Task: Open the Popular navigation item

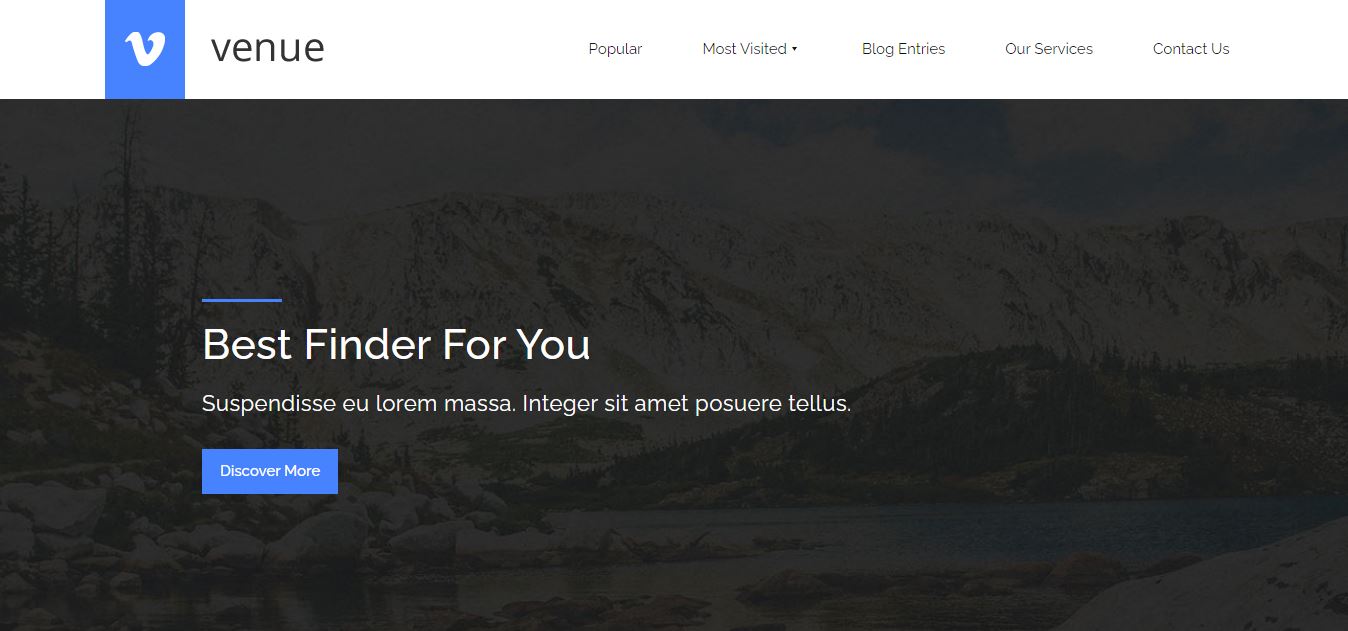Action: [x=615, y=49]
